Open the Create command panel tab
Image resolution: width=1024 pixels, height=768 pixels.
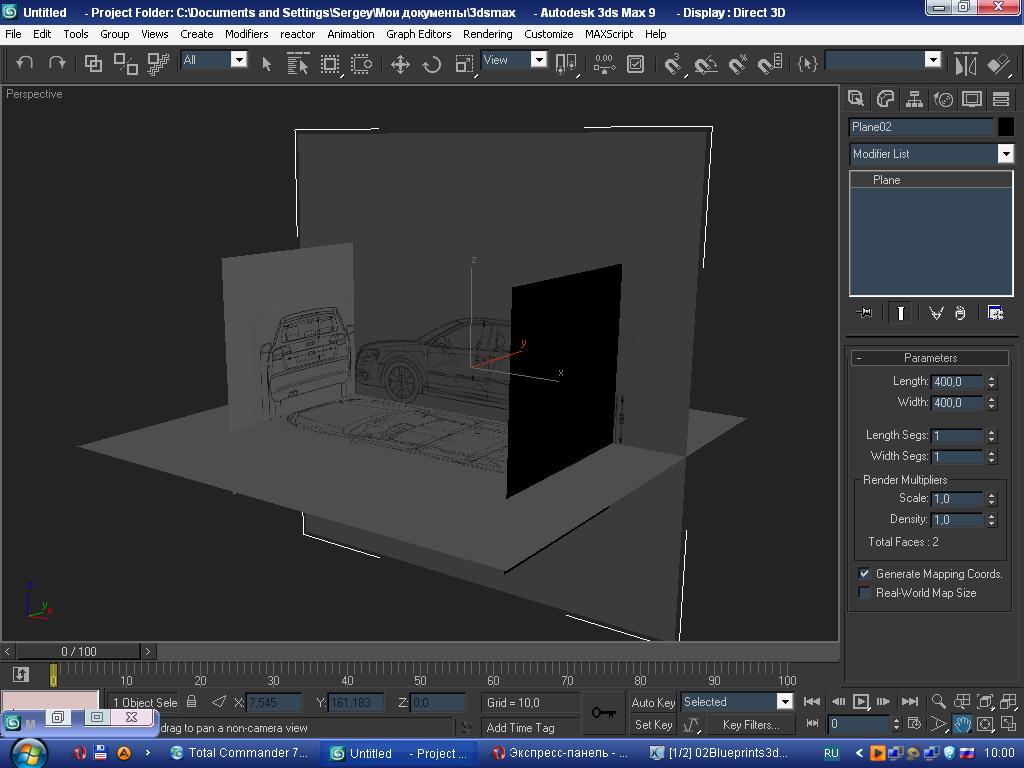pyautogui.click(x=856, y=99)
